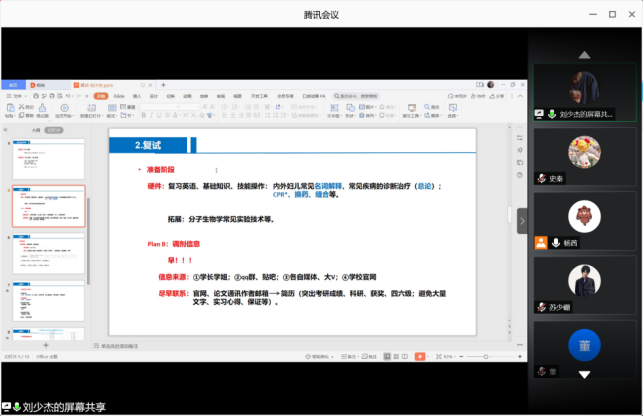This screenshot has width=644, height=416.
Task: Click 刘少杰's green microphone icon
Action: (x=550, y=115)
